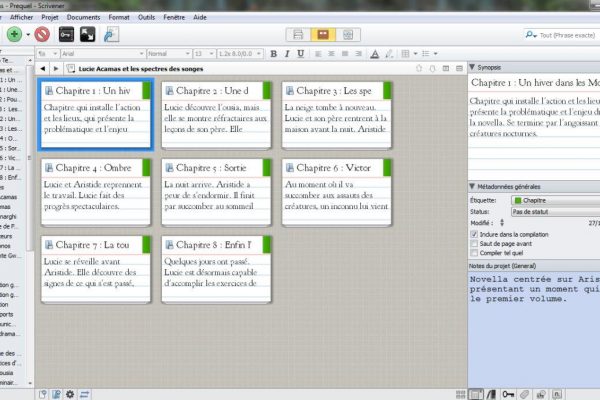Enable 'Saut de page avant' checkbox
The width and height of the screenshot is (600, 400).
coord(474,242)
